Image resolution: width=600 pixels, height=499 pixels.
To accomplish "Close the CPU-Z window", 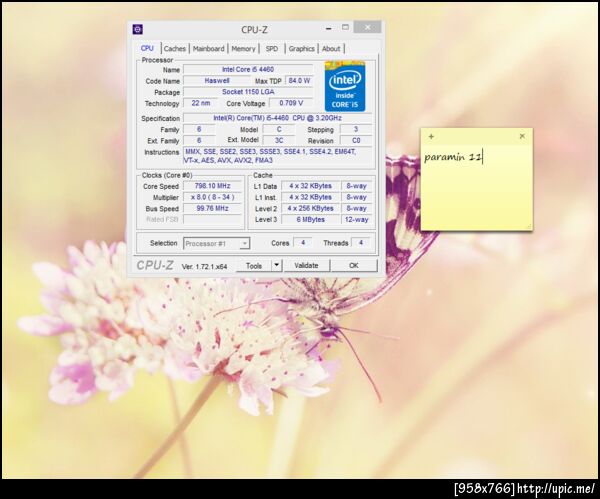I will (367, 27).
